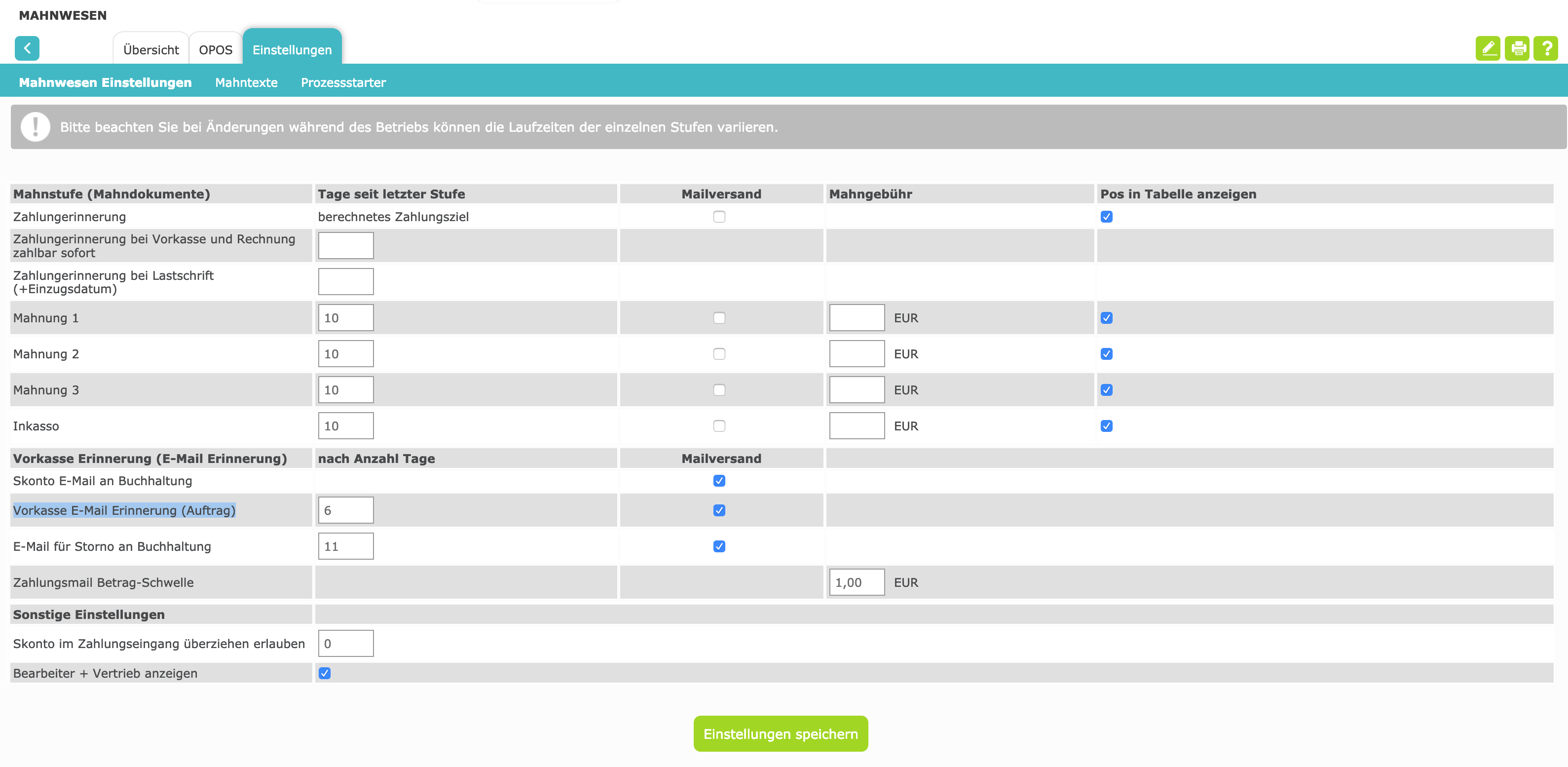Screen dimensions: 1568x767
Task: Go to Prozessstarter section
Action: (343, 83)
